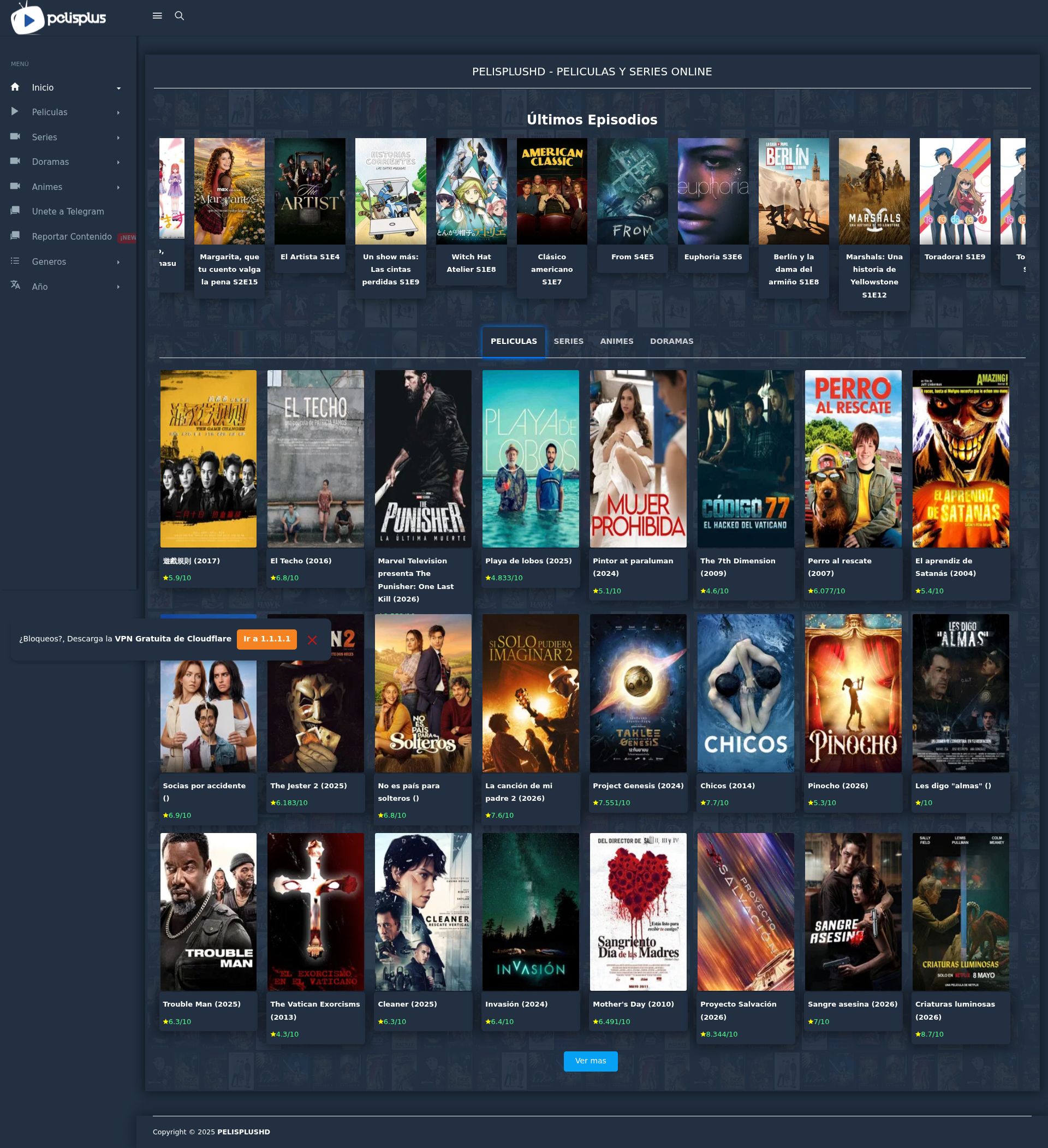This screenshot has height=1148, width=1048.
Task: Click Mother's Day (2010) title
Action: 633,1004
